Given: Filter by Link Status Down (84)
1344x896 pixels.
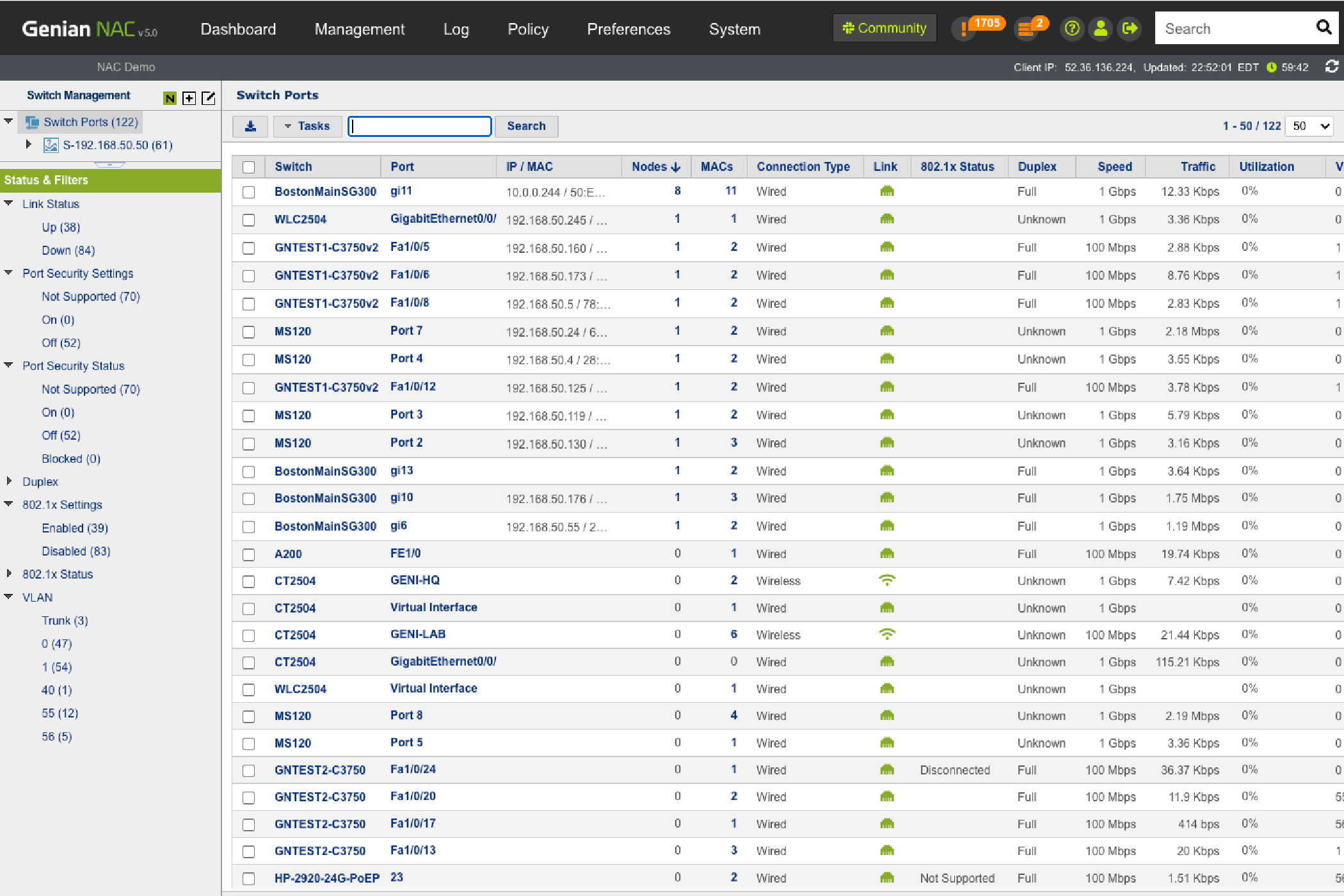Looking at the screenshot, I should click(x=68, y=250).
